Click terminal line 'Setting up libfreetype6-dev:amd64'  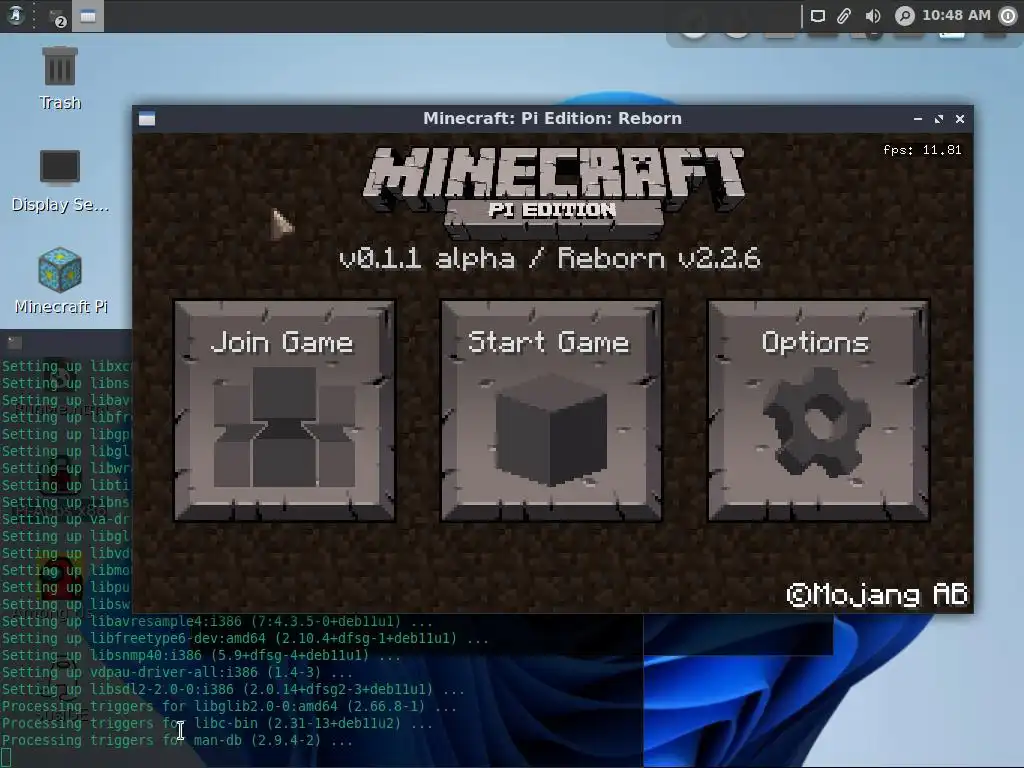[x=245, y=638]
